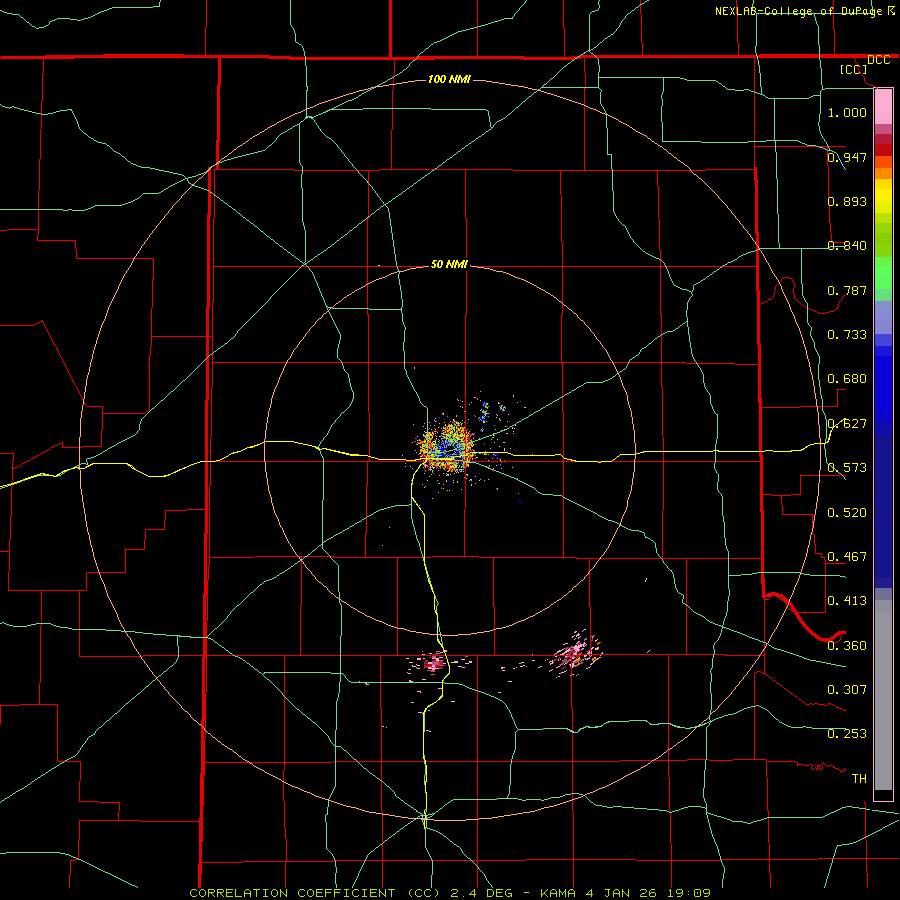Image resolution: width=900 pixels, height=900 pixels.
Task: Click the multicolor radar echo cluster at center
Action: tap(449, 447)
